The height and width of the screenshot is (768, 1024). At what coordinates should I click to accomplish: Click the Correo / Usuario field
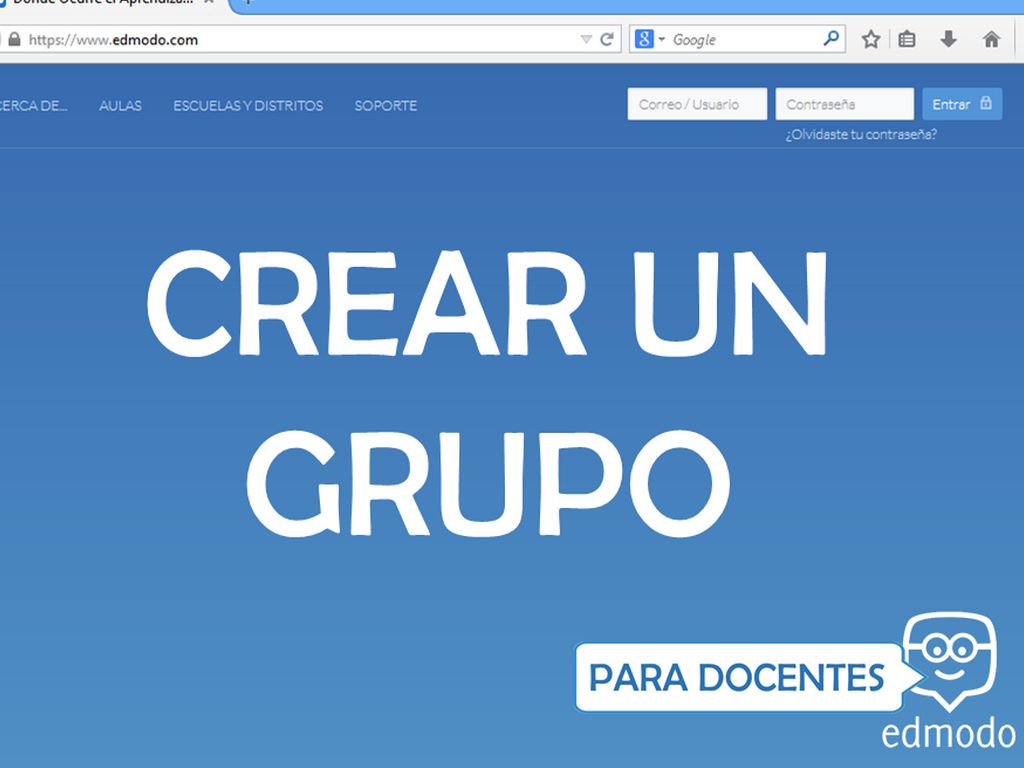(697, 104)
